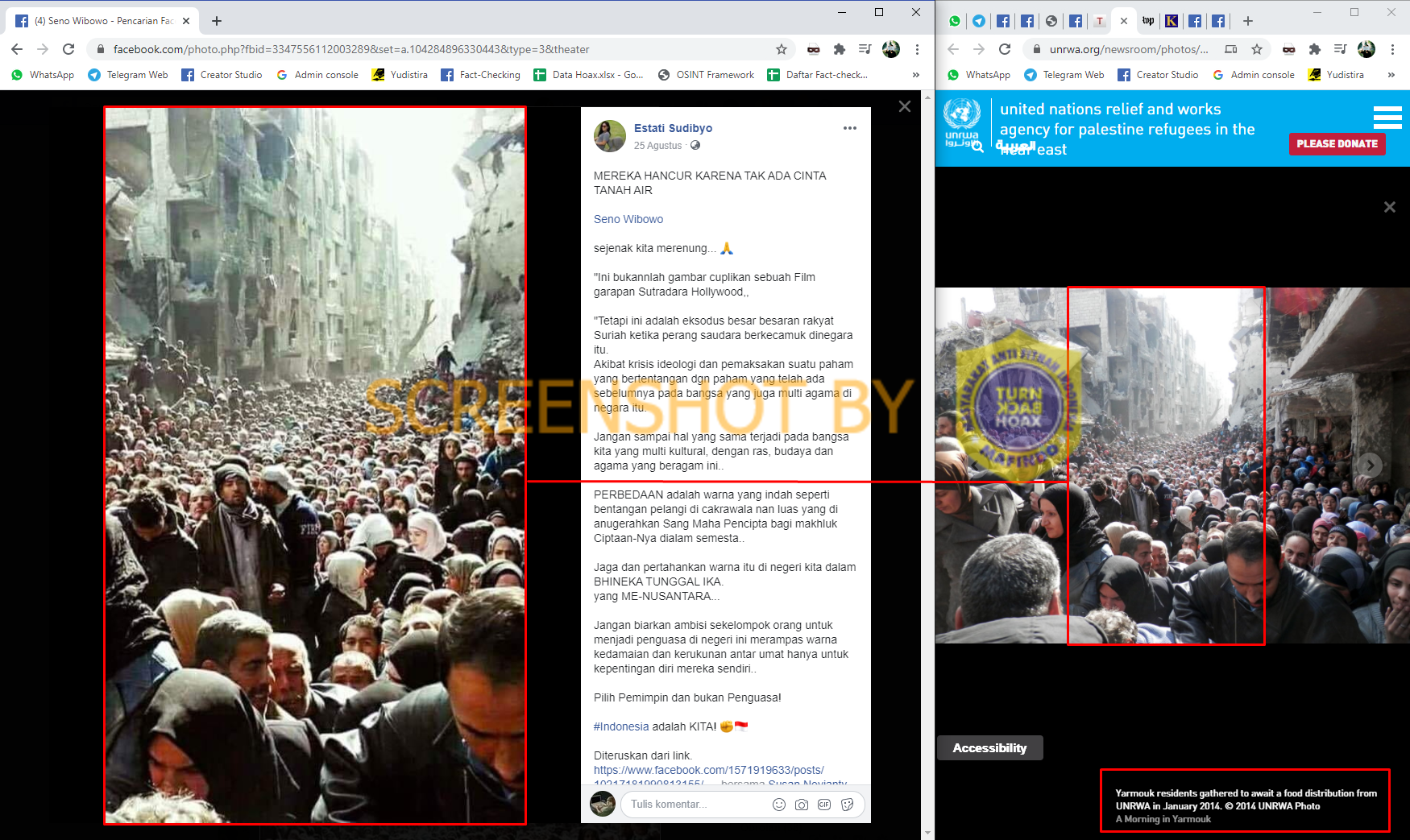
Task: Focus the Tulis komentar comment box
Action: (698, 804)
